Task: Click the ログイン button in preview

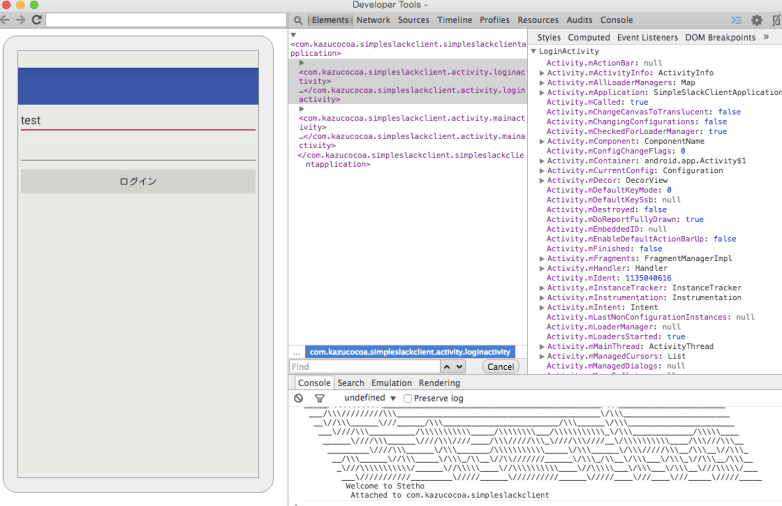Action: click(x=138, y=181)
